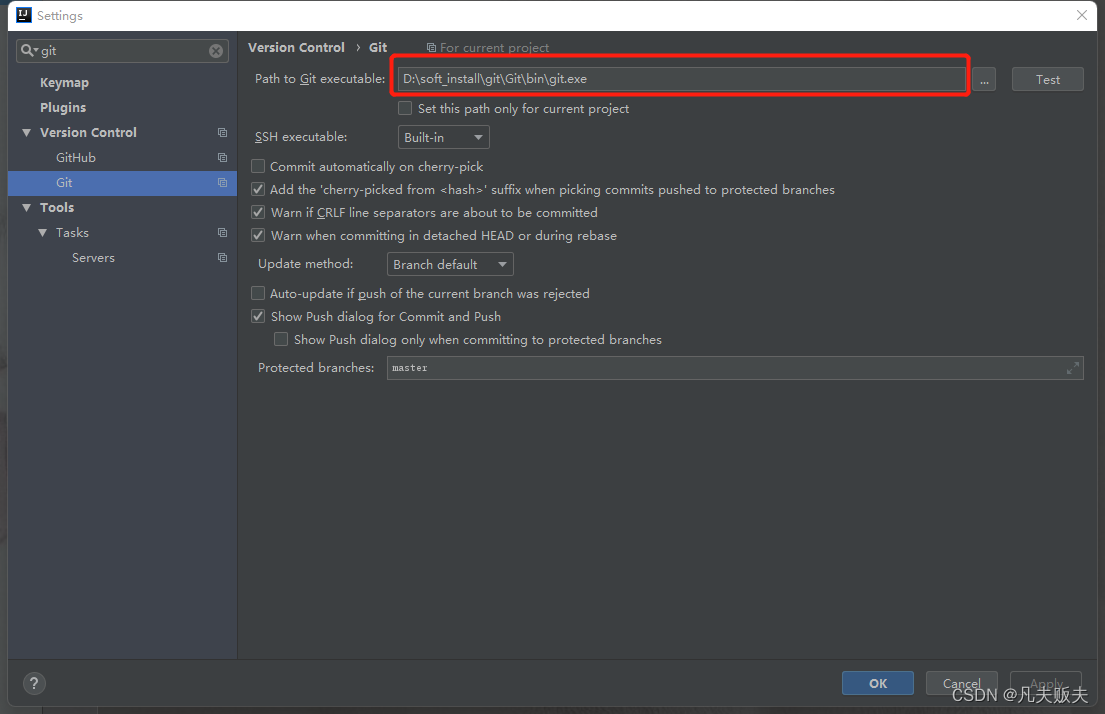This screenshot has height=714, width=1105.
Task: Click project-level icon beside GitHub row
Action: point(222,158)
